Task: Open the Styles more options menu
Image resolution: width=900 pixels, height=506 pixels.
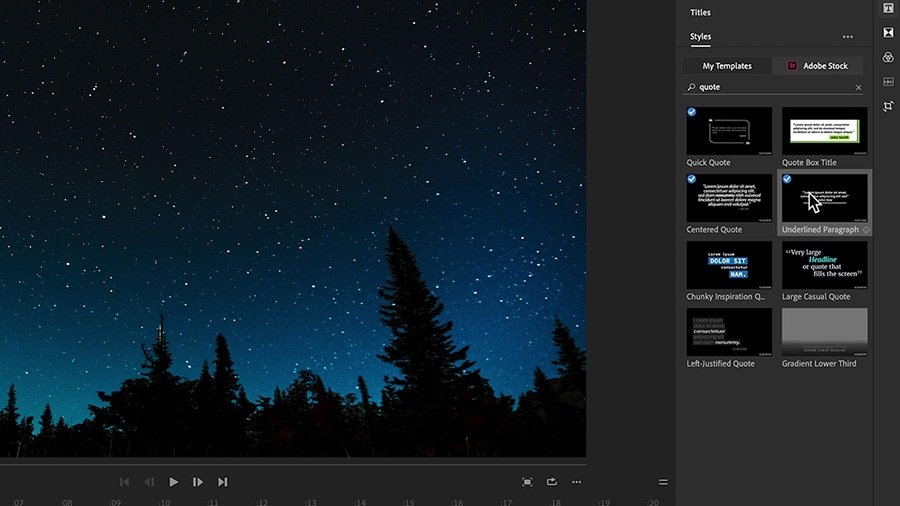Action: point(848,37)
